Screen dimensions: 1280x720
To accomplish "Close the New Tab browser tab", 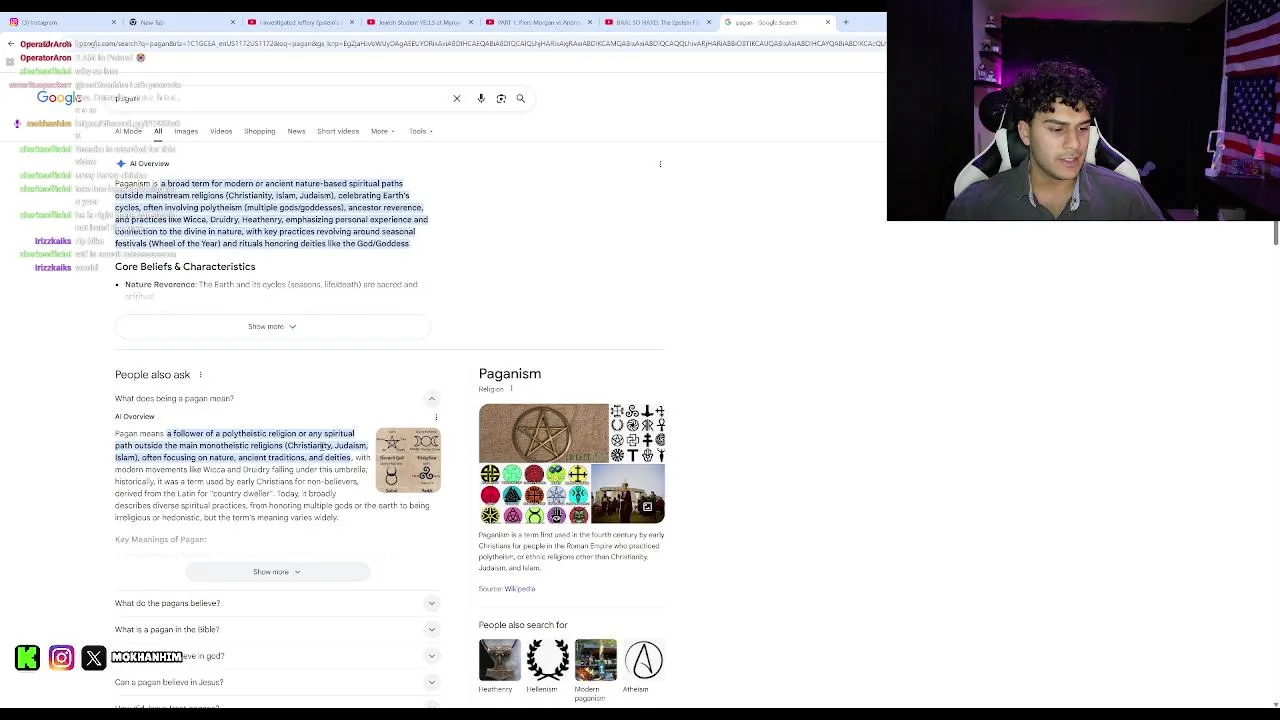I will click(232, 22).
